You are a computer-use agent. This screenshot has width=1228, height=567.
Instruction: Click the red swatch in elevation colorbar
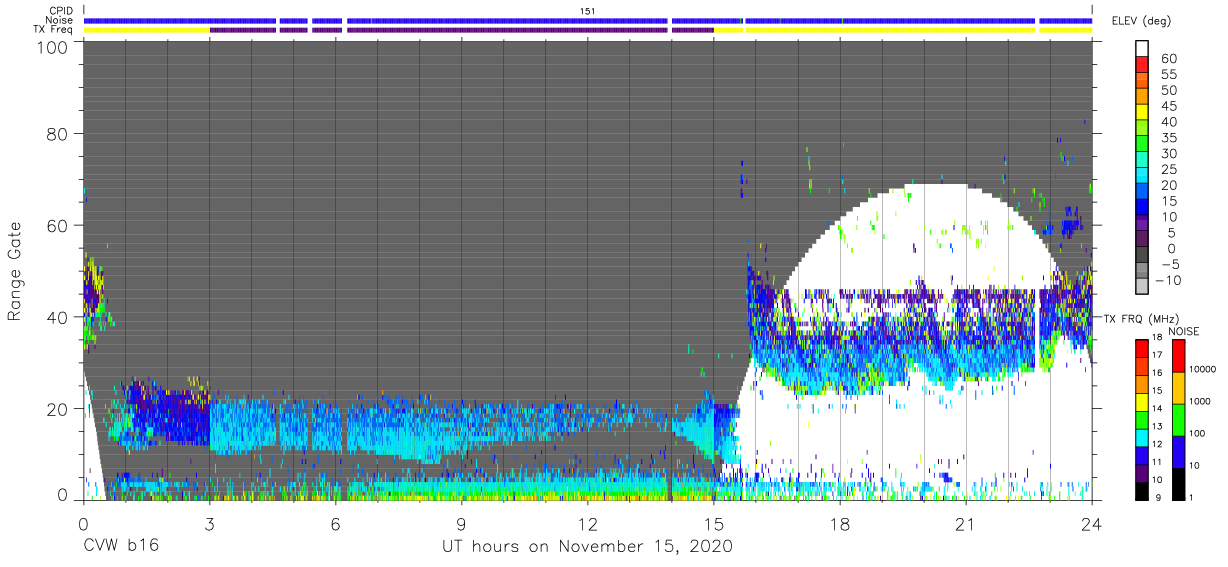pos(1143,65)
